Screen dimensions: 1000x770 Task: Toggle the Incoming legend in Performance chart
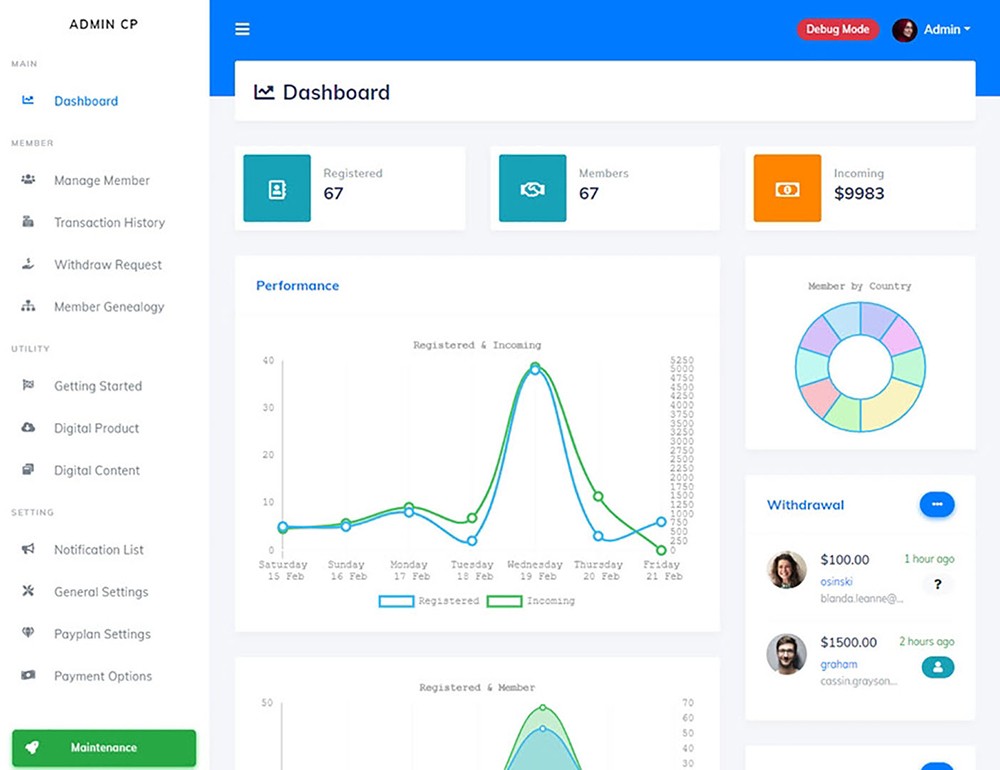point(531,601)
